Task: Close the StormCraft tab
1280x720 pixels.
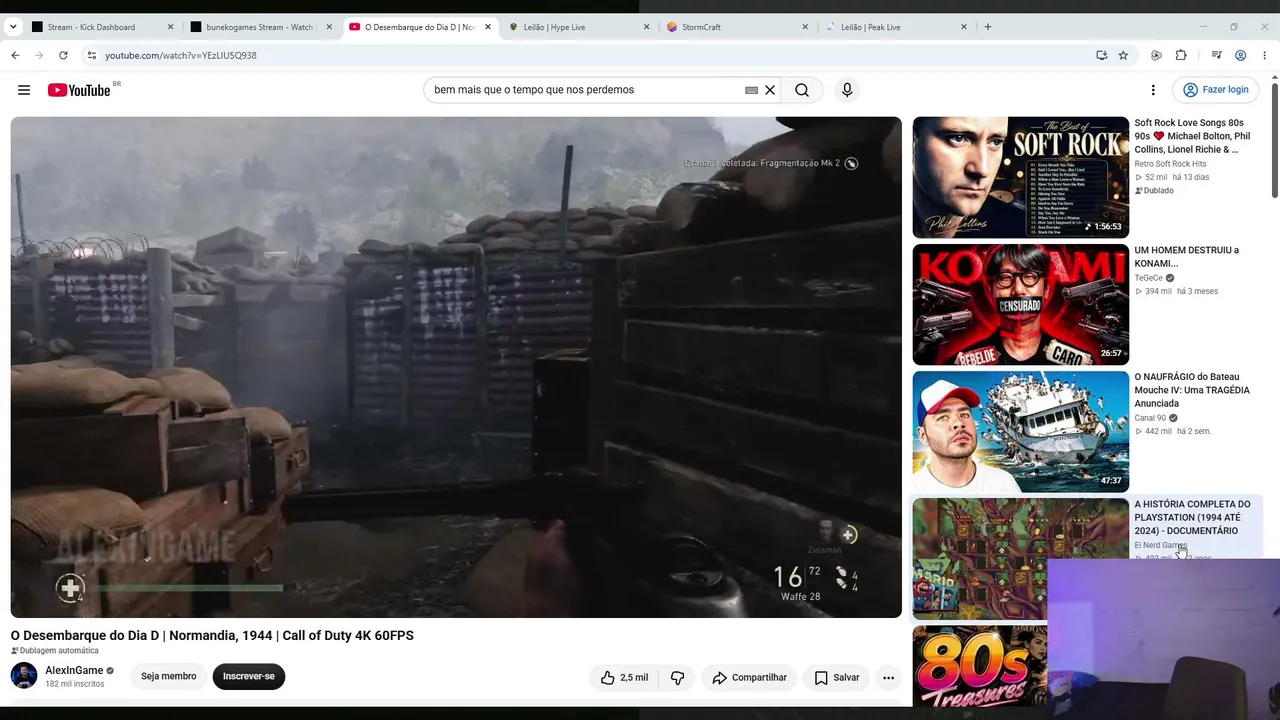Action: pos(805,27)
